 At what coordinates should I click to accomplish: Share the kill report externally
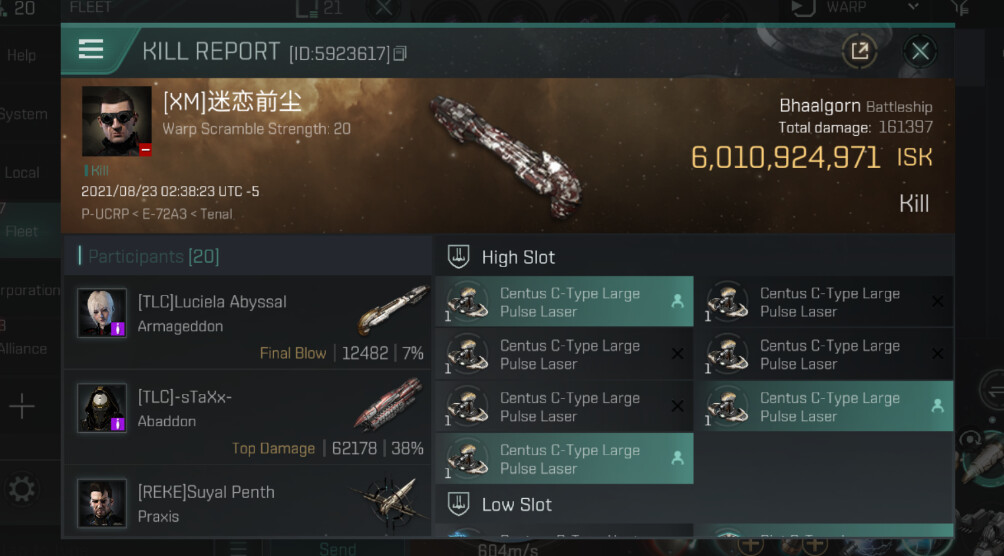coord(858,51)
